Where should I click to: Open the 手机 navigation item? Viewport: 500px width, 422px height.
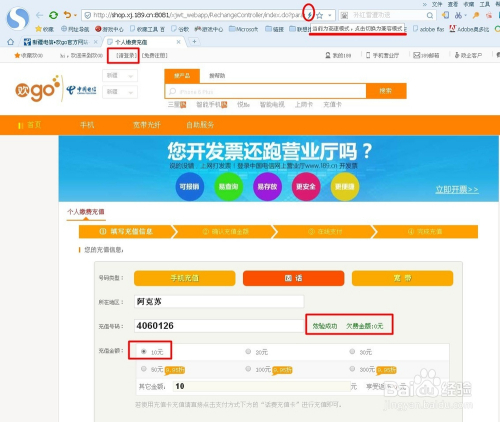[87, 125]
